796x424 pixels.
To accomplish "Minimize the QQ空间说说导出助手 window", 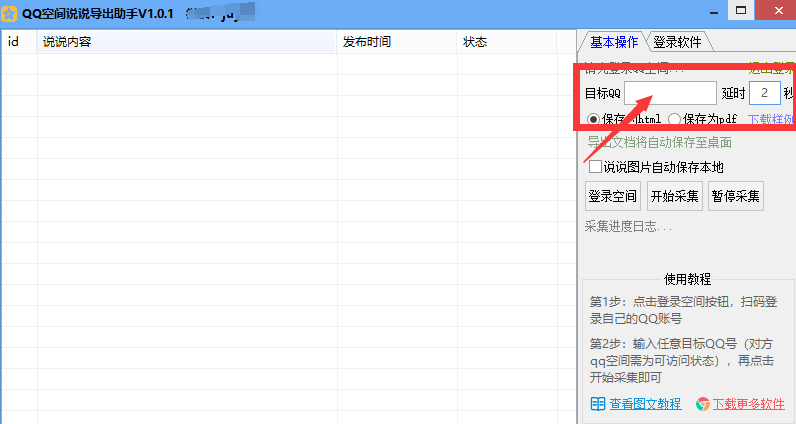I will pyautogui.click(x=714, y=11).
